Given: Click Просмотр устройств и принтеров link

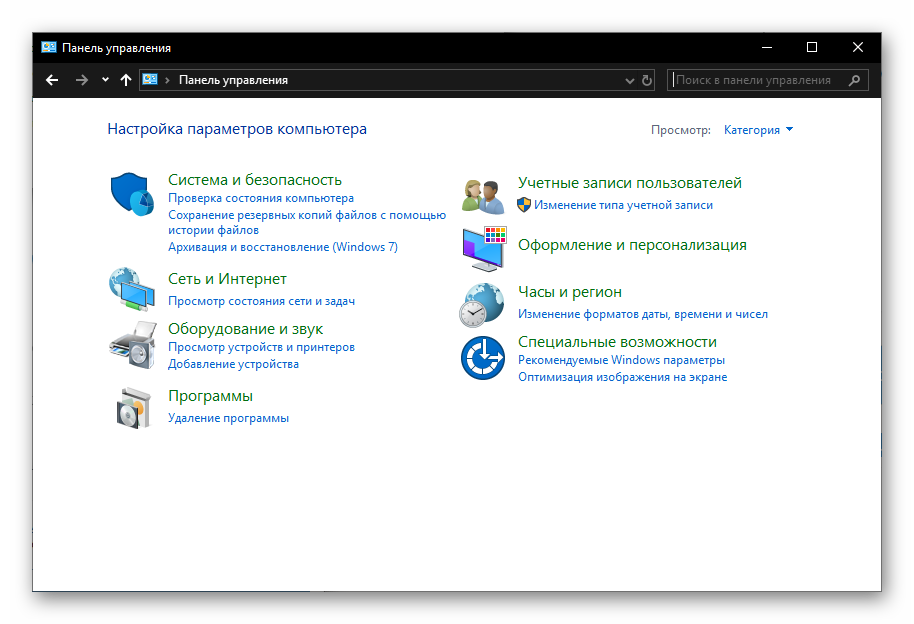Looking at the screenshot, I should pyautogui.click(x=261, y=347).
